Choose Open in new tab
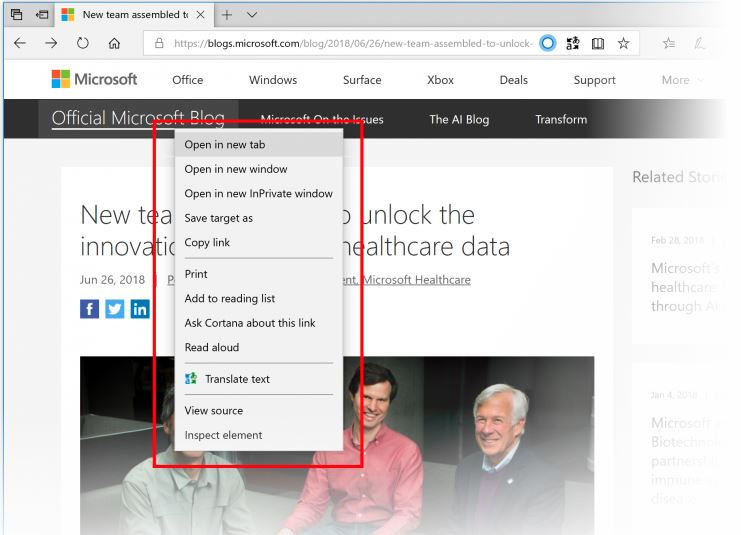The width and height of the screenshot is (741, 535). tap(258, 145)
